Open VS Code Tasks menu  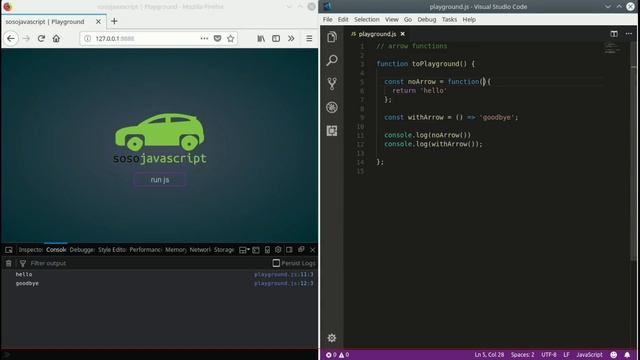point(449,20)
